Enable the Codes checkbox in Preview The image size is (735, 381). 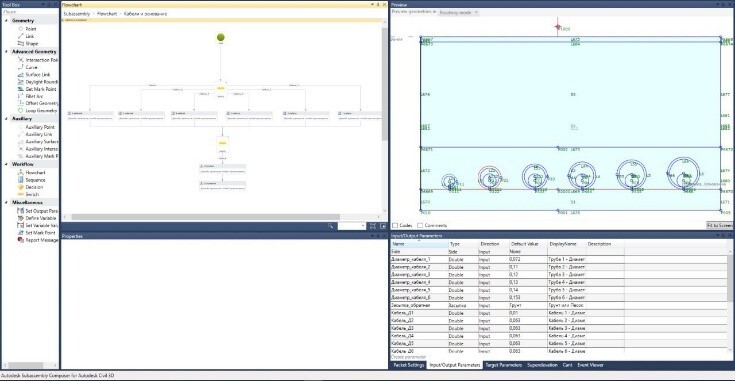(395, 225)
